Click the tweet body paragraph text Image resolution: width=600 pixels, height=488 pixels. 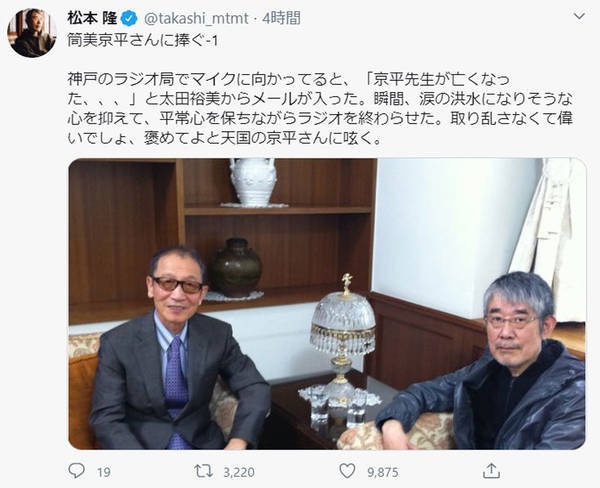tap(320, 109)
